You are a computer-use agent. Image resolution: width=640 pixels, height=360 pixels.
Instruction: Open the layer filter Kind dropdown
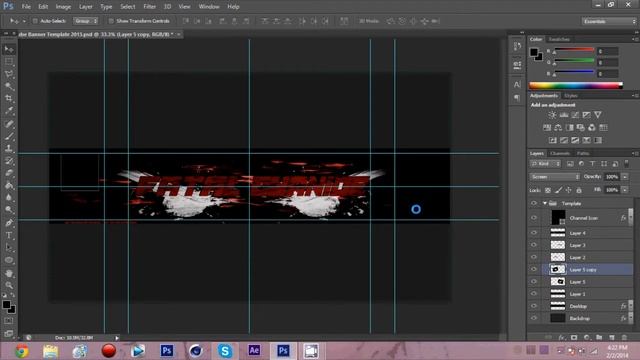coord(545,164)
